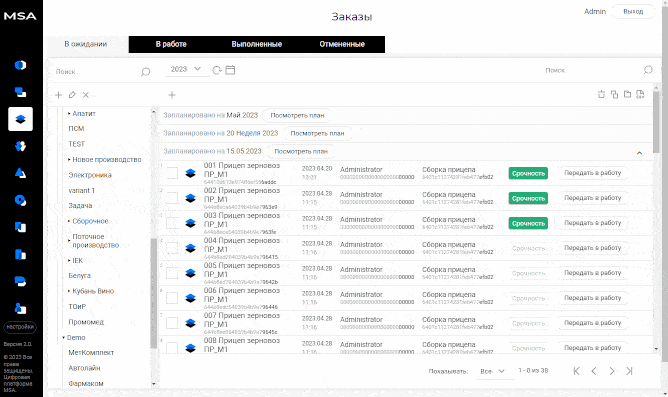Click the folder icon in orders toolbar
668x397 pixels.
click(x=628, y=95)
